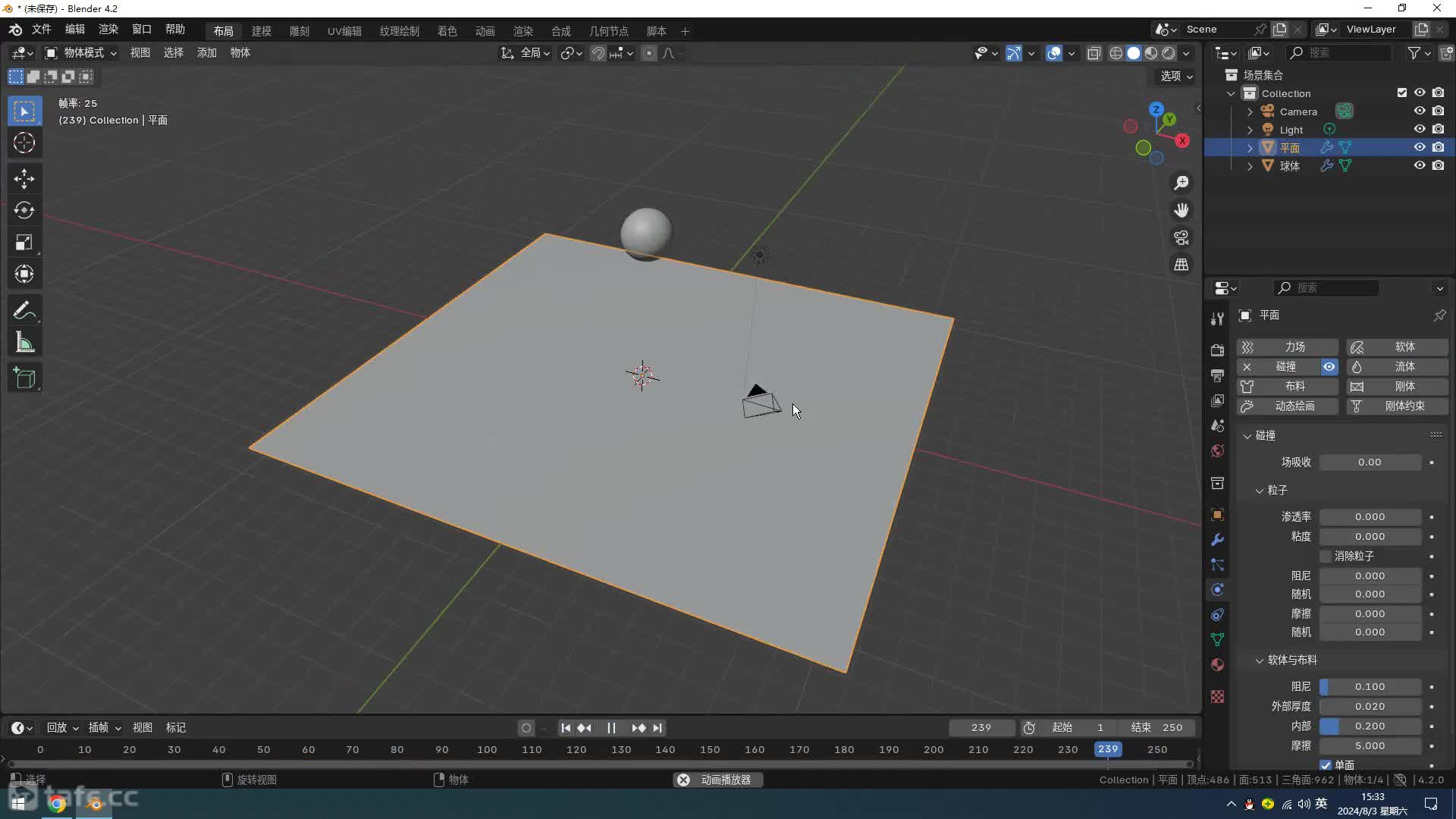This screenshot has height=819, width=1456.
Task: Open the Modifiers wrench properties tab
Action: coord(1217,540)
